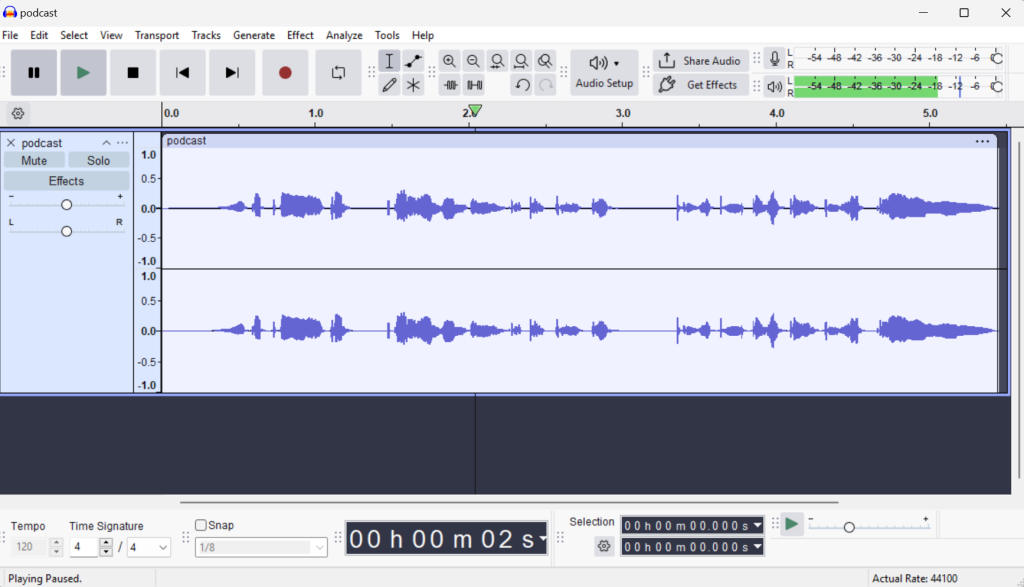Image resolution: width=1024 pixels, height=587 pixels.
Task: Click the Undo icon
Action: click(521, 84)
